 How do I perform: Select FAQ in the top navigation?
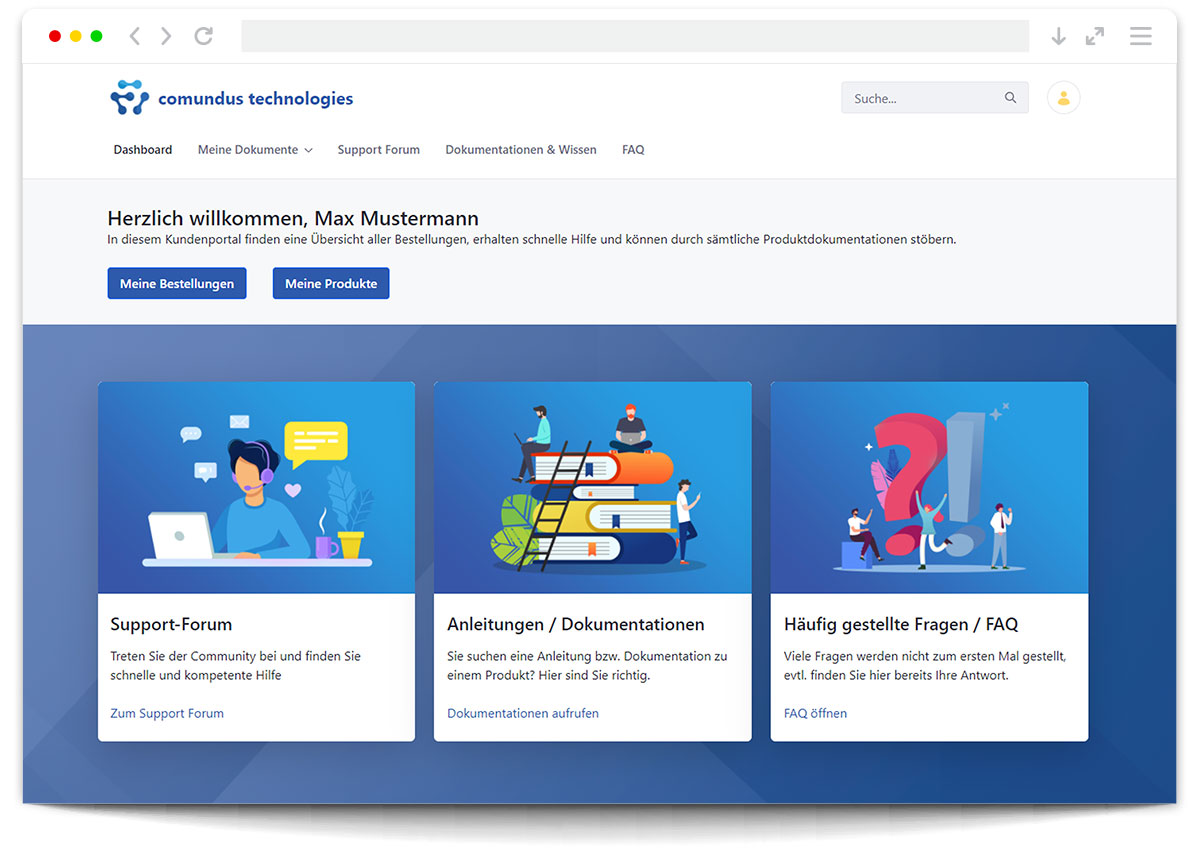(x=633, y=150)
